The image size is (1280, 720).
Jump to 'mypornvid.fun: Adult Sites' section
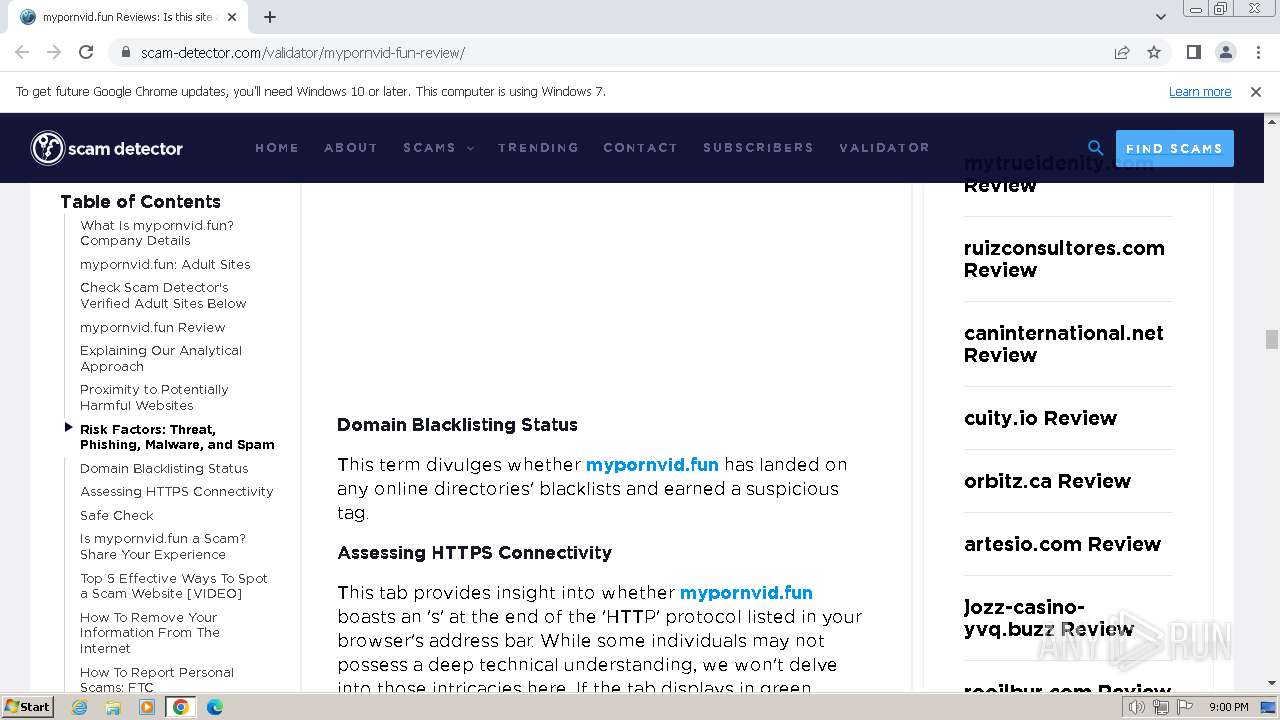click(165, 264)
